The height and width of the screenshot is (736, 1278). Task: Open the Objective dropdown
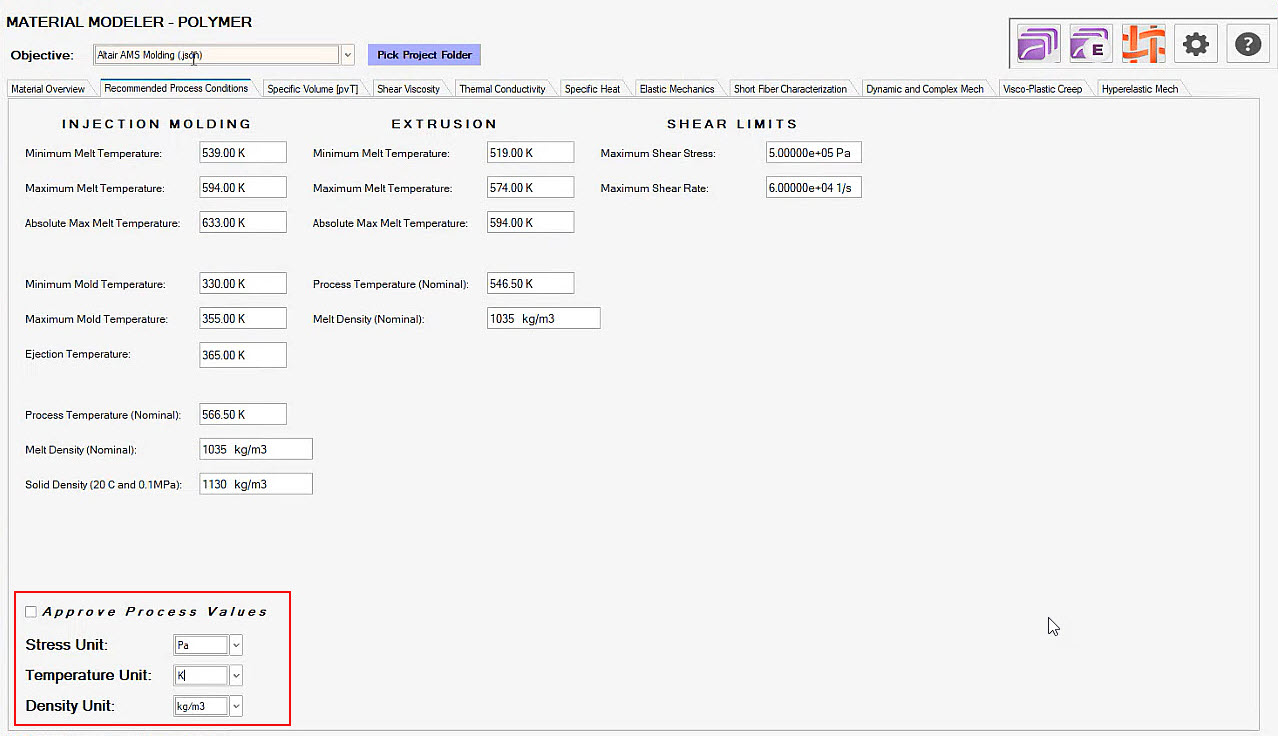[347, 54]
